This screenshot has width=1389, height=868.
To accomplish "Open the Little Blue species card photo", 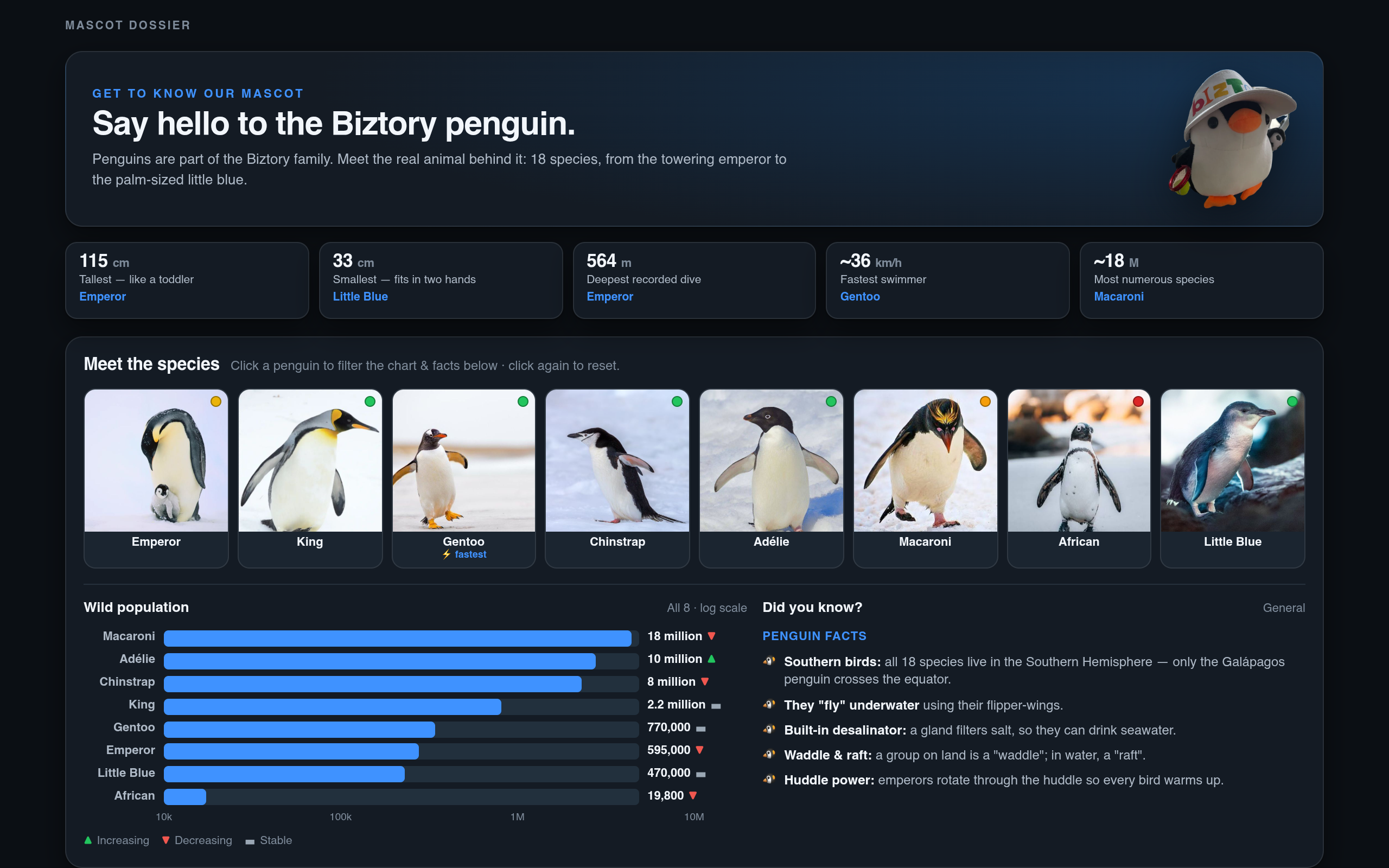I will pyautogui.click(x=1233, y=461).
